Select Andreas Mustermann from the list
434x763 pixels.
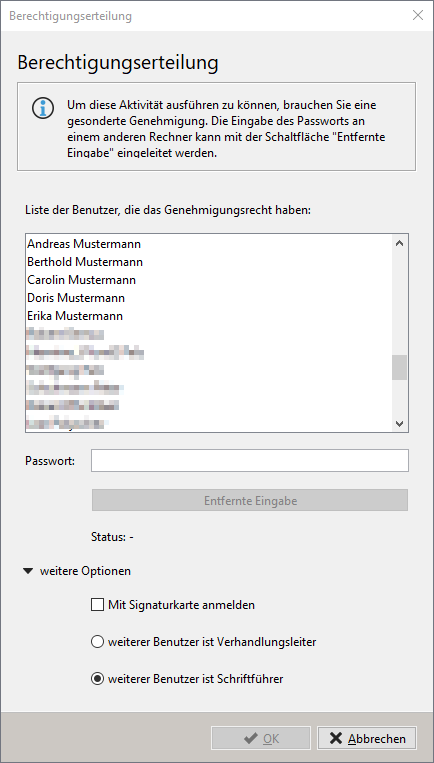209,243
